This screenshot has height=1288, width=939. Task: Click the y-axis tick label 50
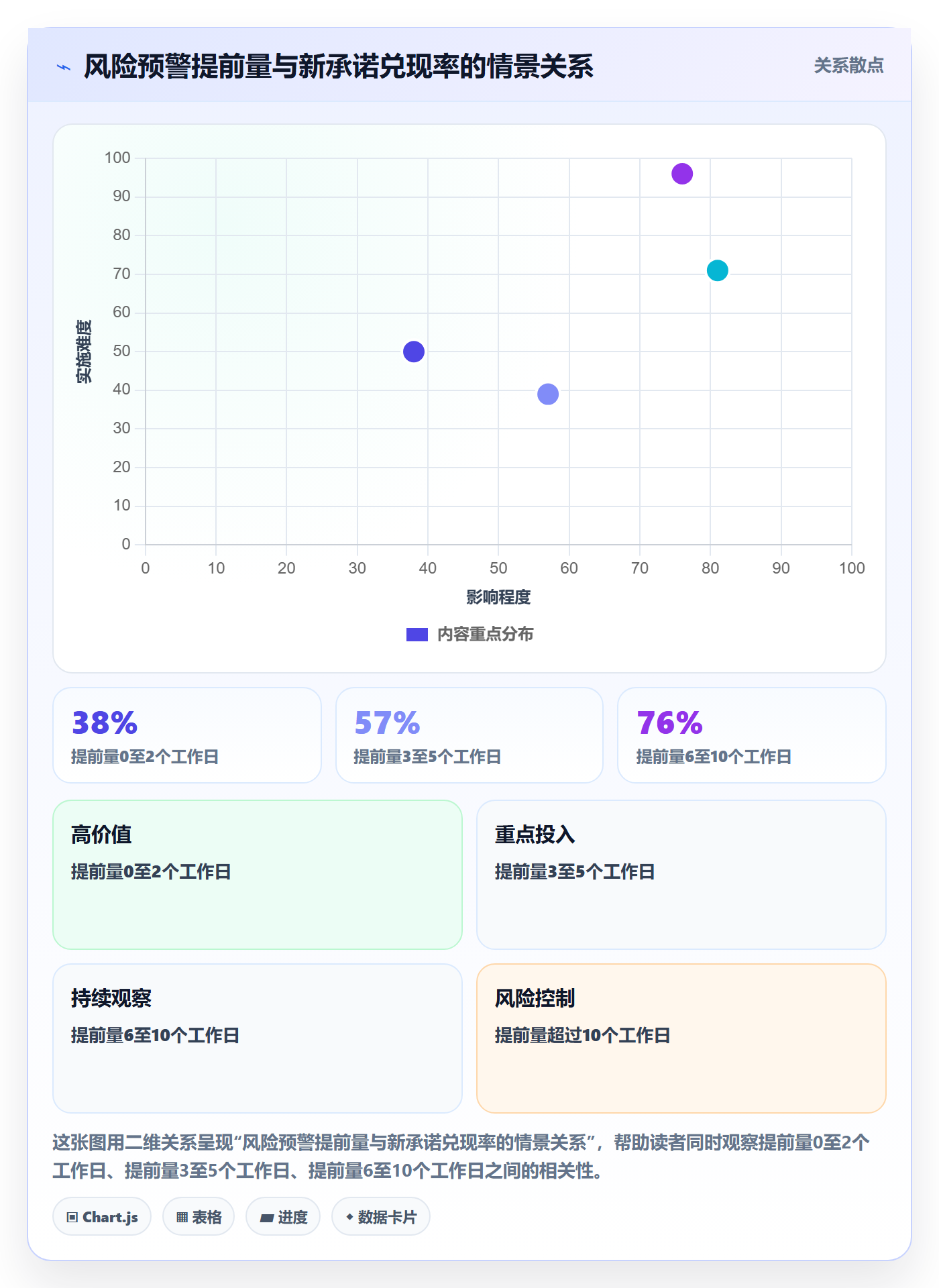[x=121, y=351]
